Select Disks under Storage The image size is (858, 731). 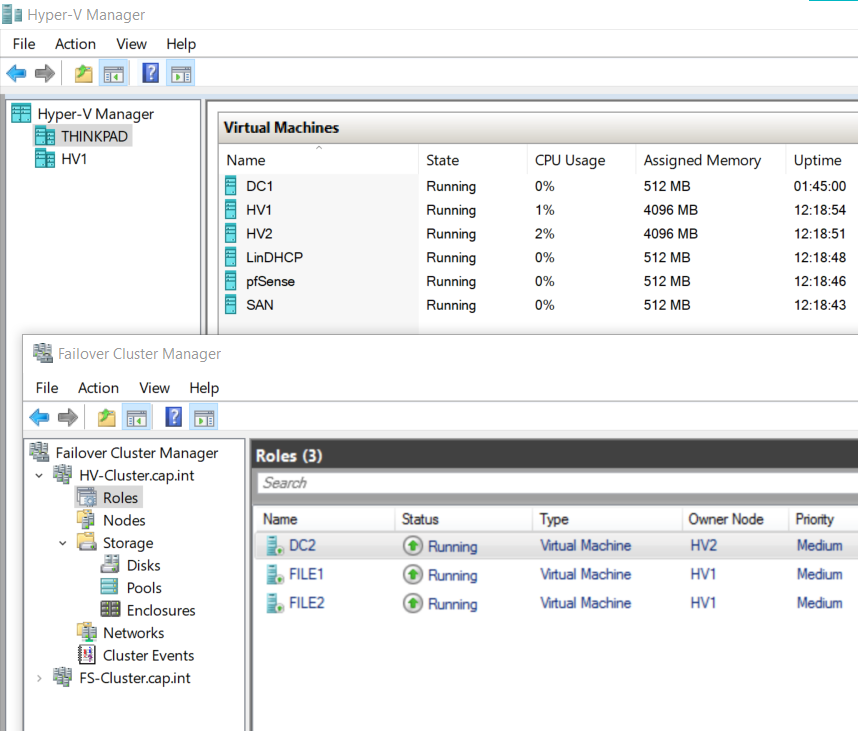tap(143, 565)
